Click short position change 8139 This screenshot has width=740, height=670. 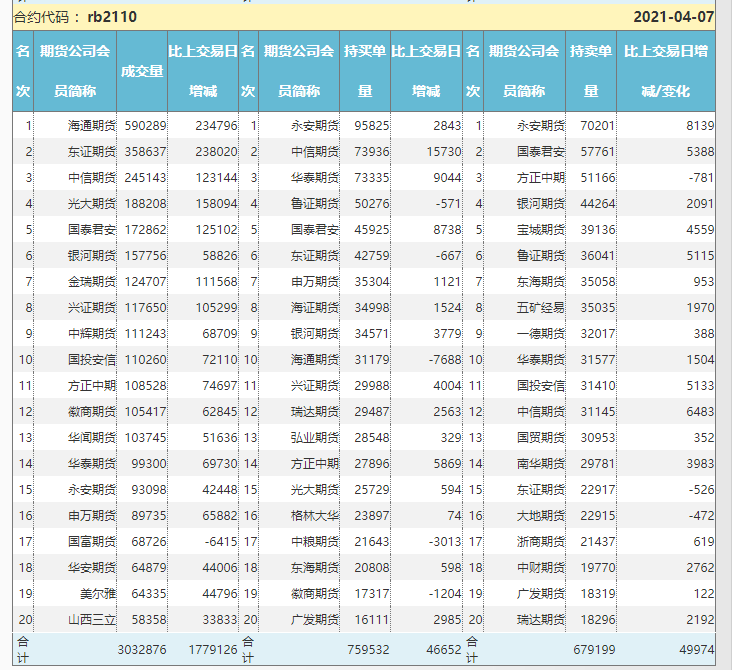click(x=700, y=126)
